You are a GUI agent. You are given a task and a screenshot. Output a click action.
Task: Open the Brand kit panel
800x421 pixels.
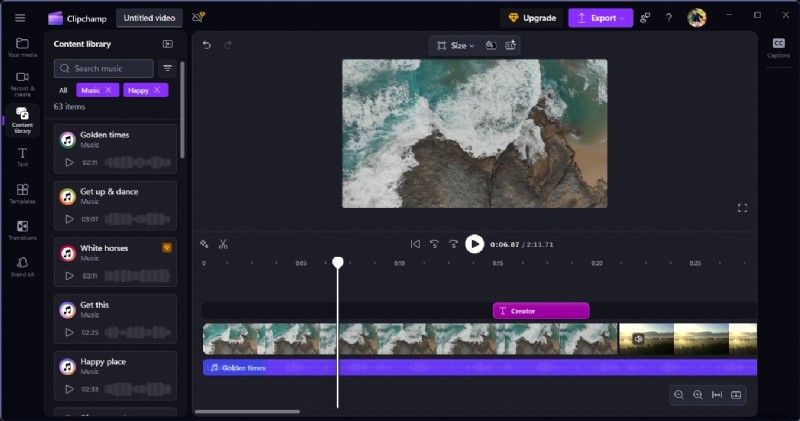(x=22, y=266)
